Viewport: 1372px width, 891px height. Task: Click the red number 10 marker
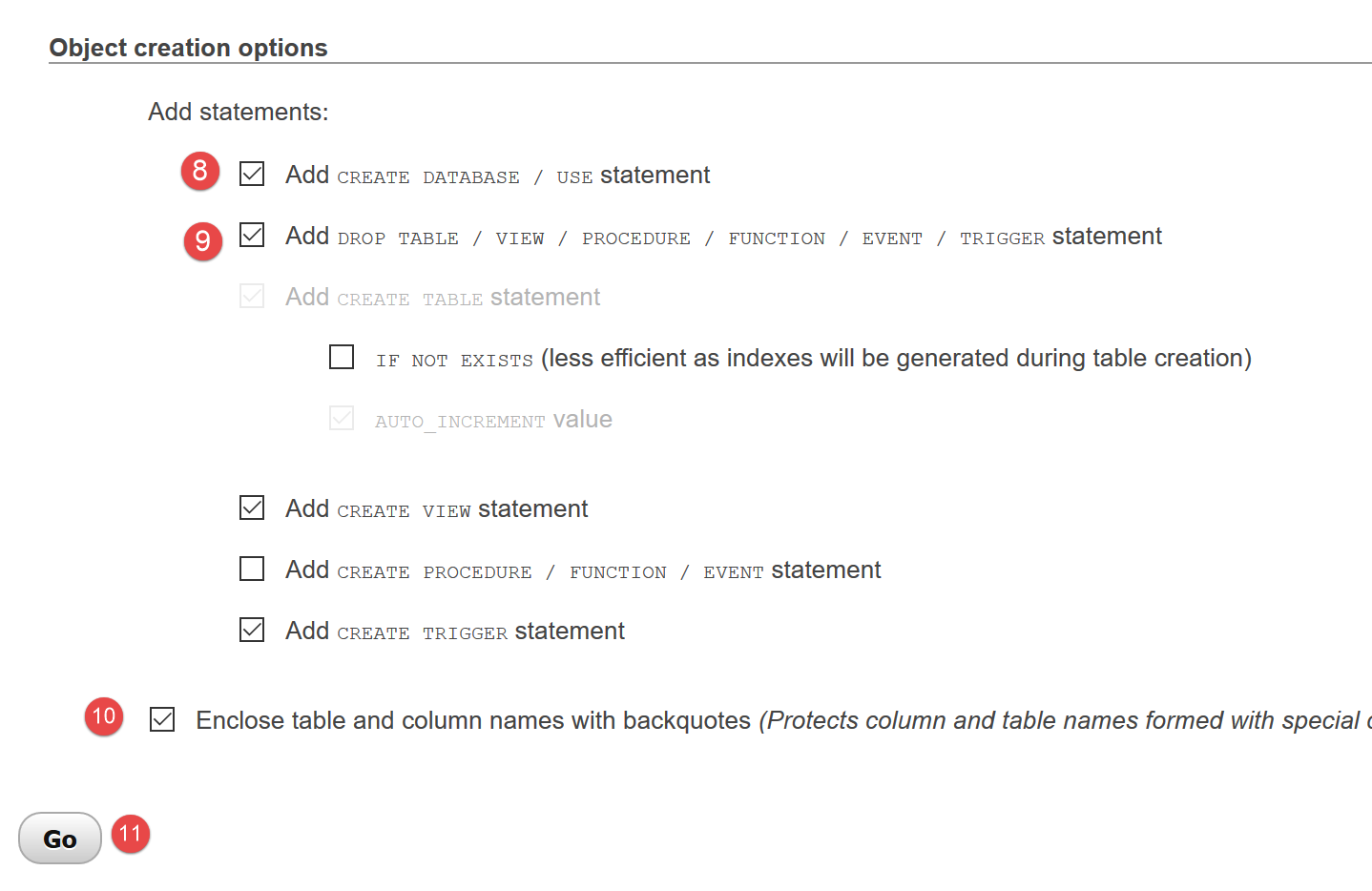104,716
